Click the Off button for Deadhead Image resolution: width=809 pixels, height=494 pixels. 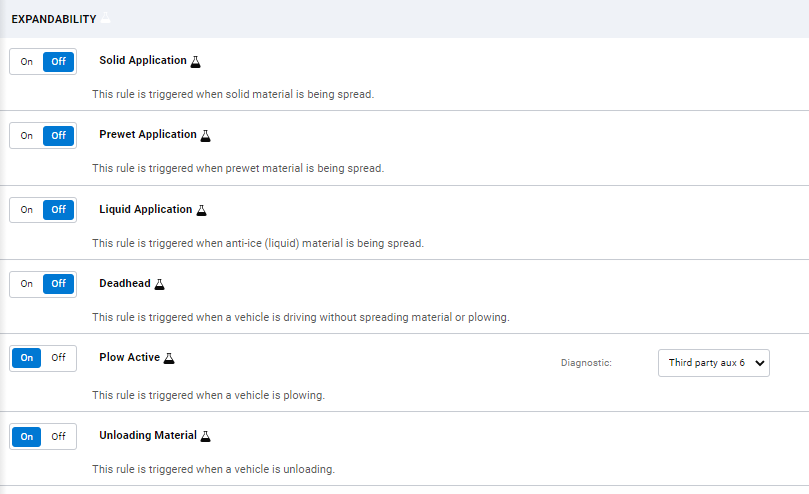click(59, 284)
